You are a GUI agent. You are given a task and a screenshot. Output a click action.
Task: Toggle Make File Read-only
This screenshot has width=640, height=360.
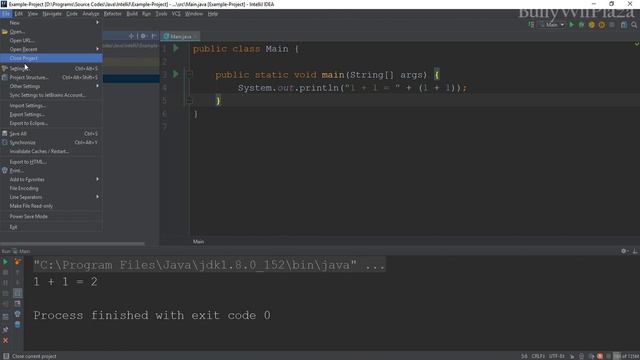coord(51,206)
